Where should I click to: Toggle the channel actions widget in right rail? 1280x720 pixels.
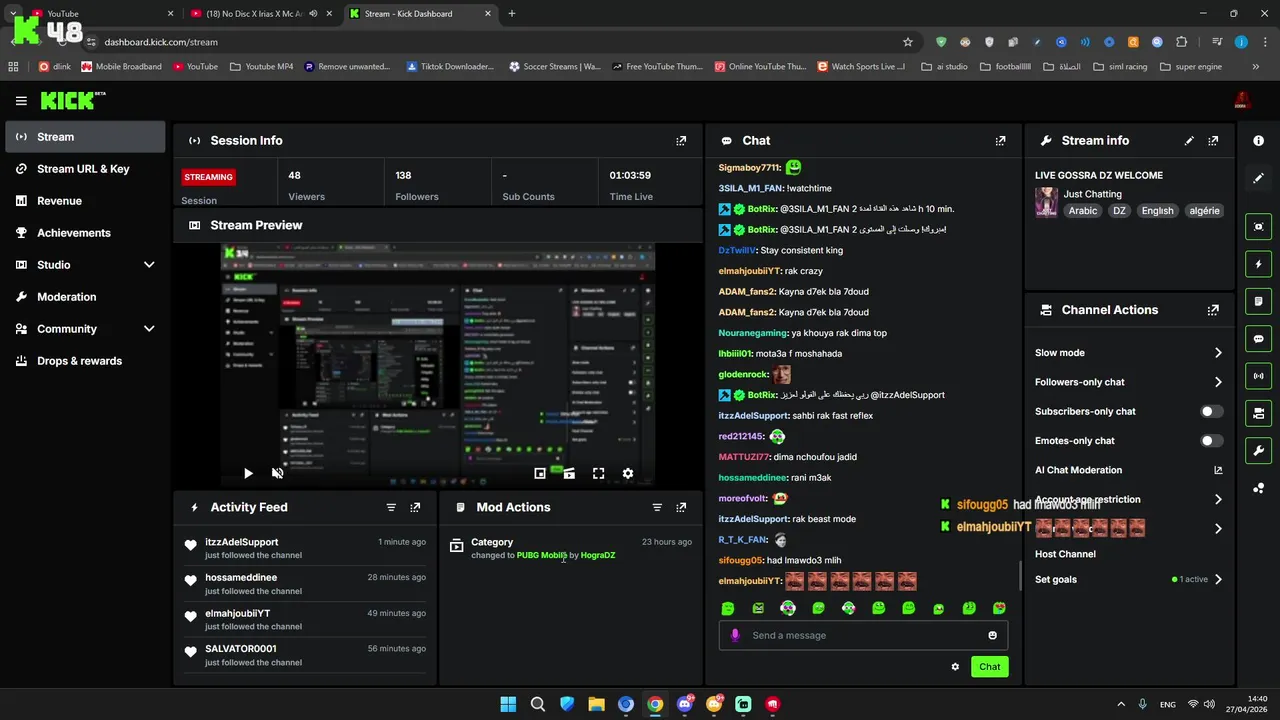[1258, 413]
